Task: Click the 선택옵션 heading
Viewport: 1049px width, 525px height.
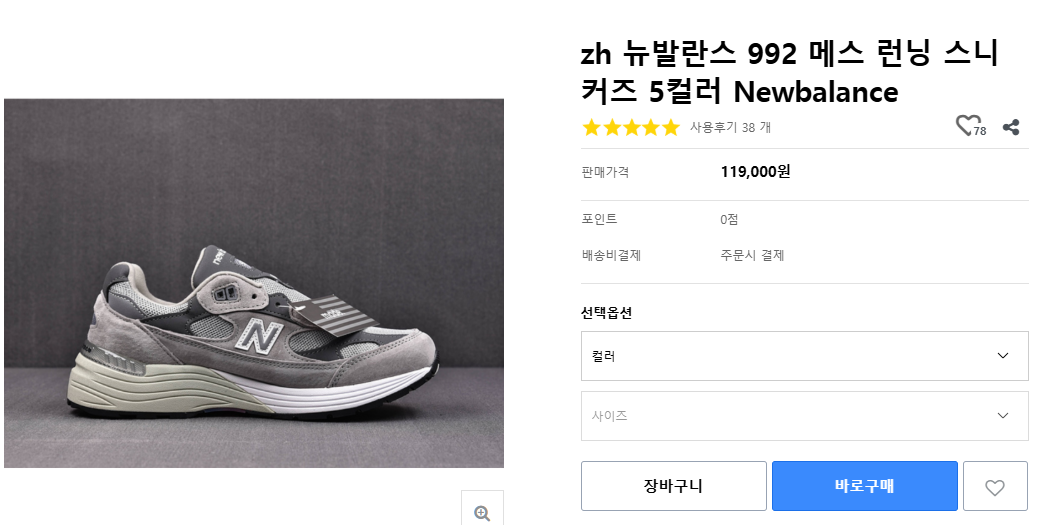Action: 607,312
